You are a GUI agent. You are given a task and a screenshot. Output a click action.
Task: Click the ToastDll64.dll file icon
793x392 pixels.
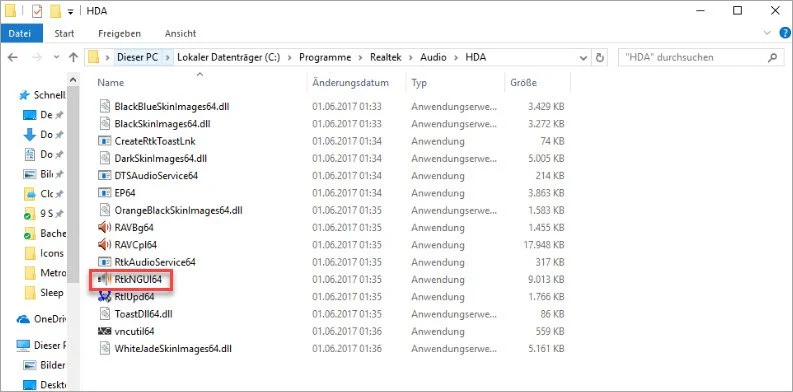click(104, 314)
